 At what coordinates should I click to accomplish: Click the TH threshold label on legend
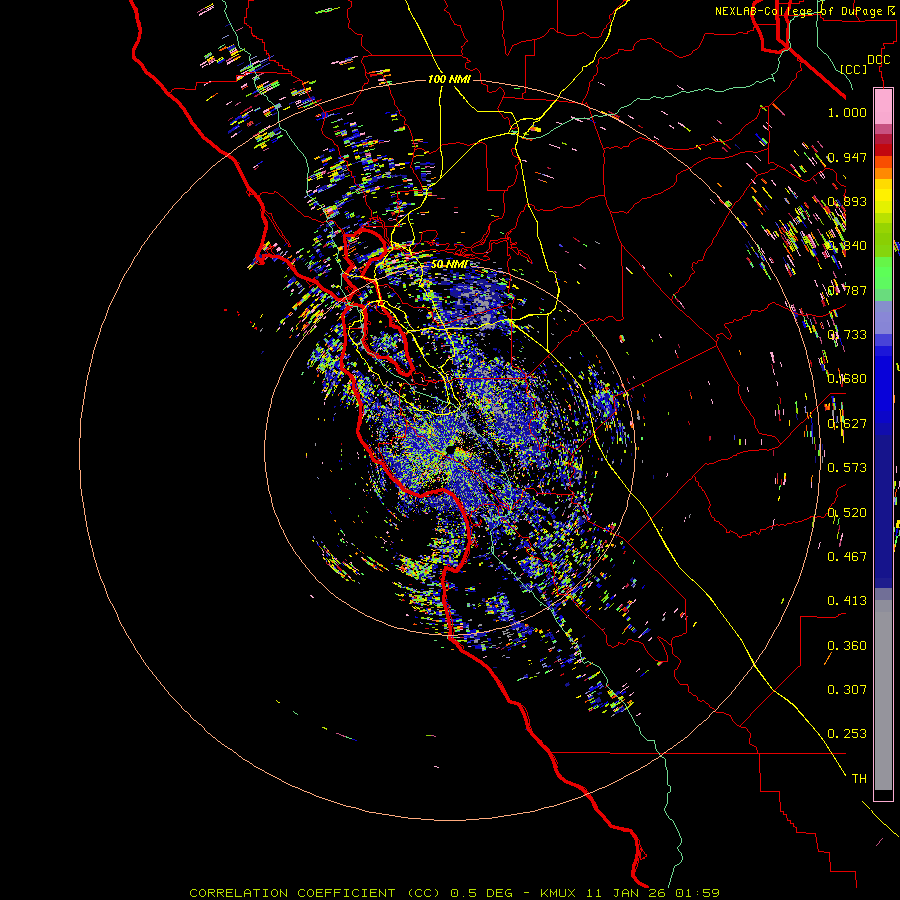pos(859,779)
